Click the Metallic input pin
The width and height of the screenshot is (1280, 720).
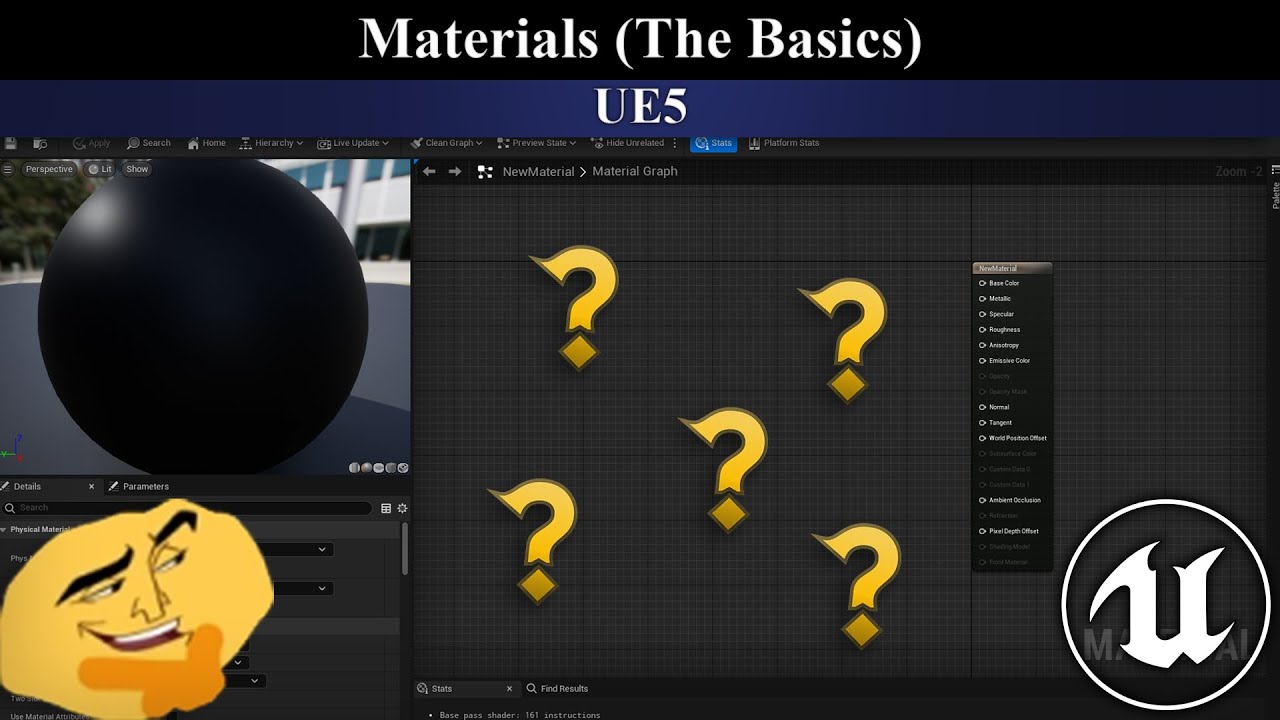(983, 298)
